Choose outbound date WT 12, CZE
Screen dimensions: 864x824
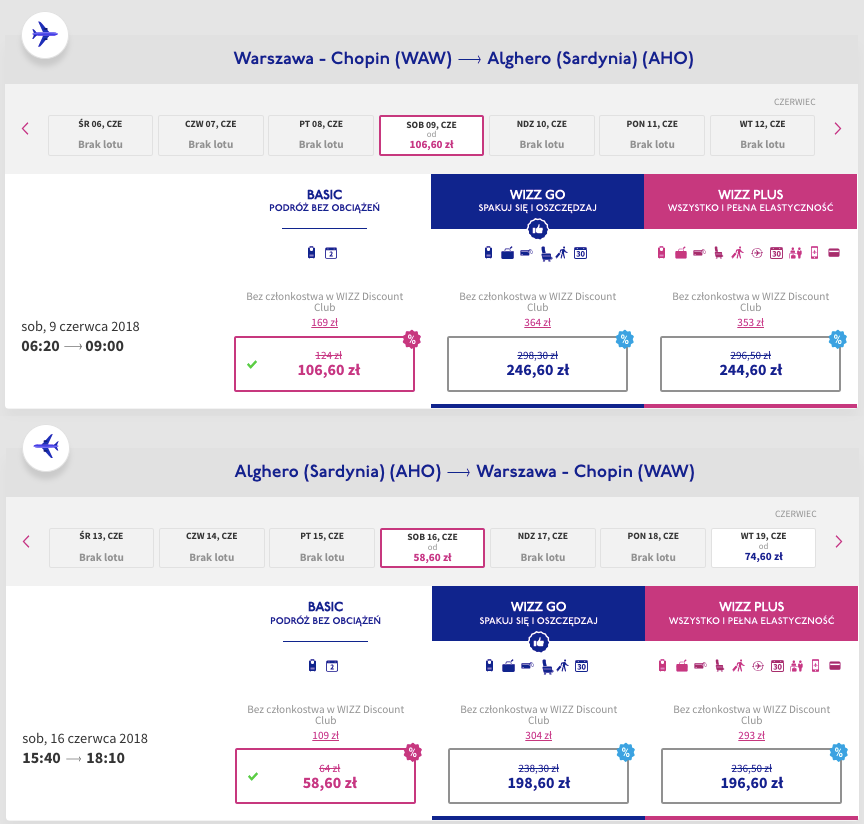point(762,135)
